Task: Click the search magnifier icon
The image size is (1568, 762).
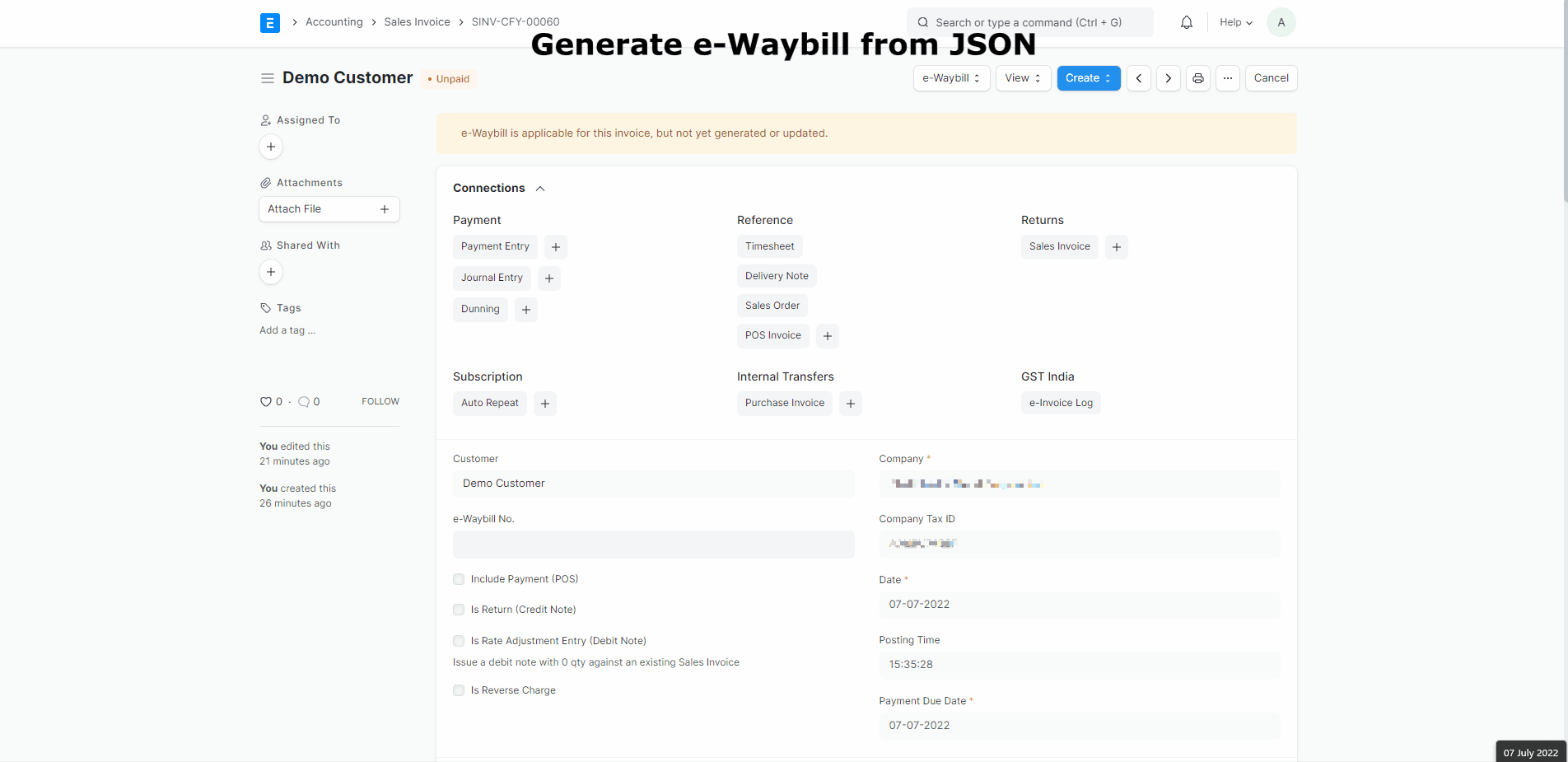Action: (x=923, y=22)
